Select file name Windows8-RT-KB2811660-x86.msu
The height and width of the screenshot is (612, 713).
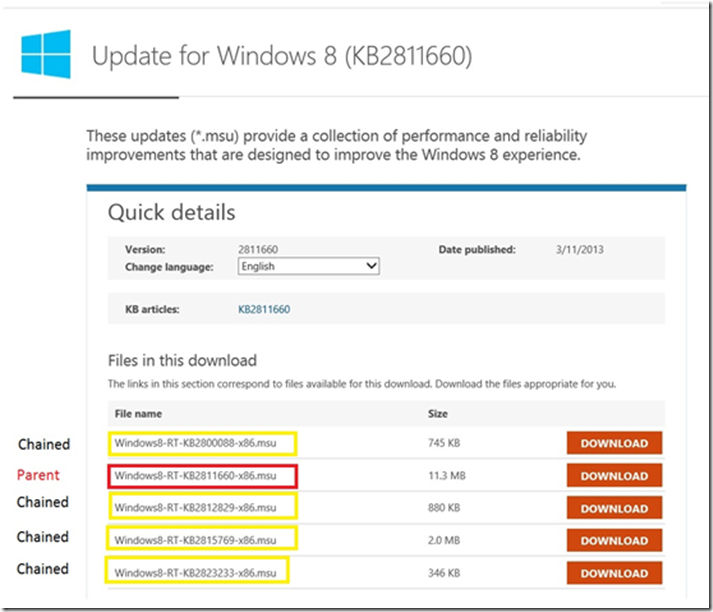(196, 476)
